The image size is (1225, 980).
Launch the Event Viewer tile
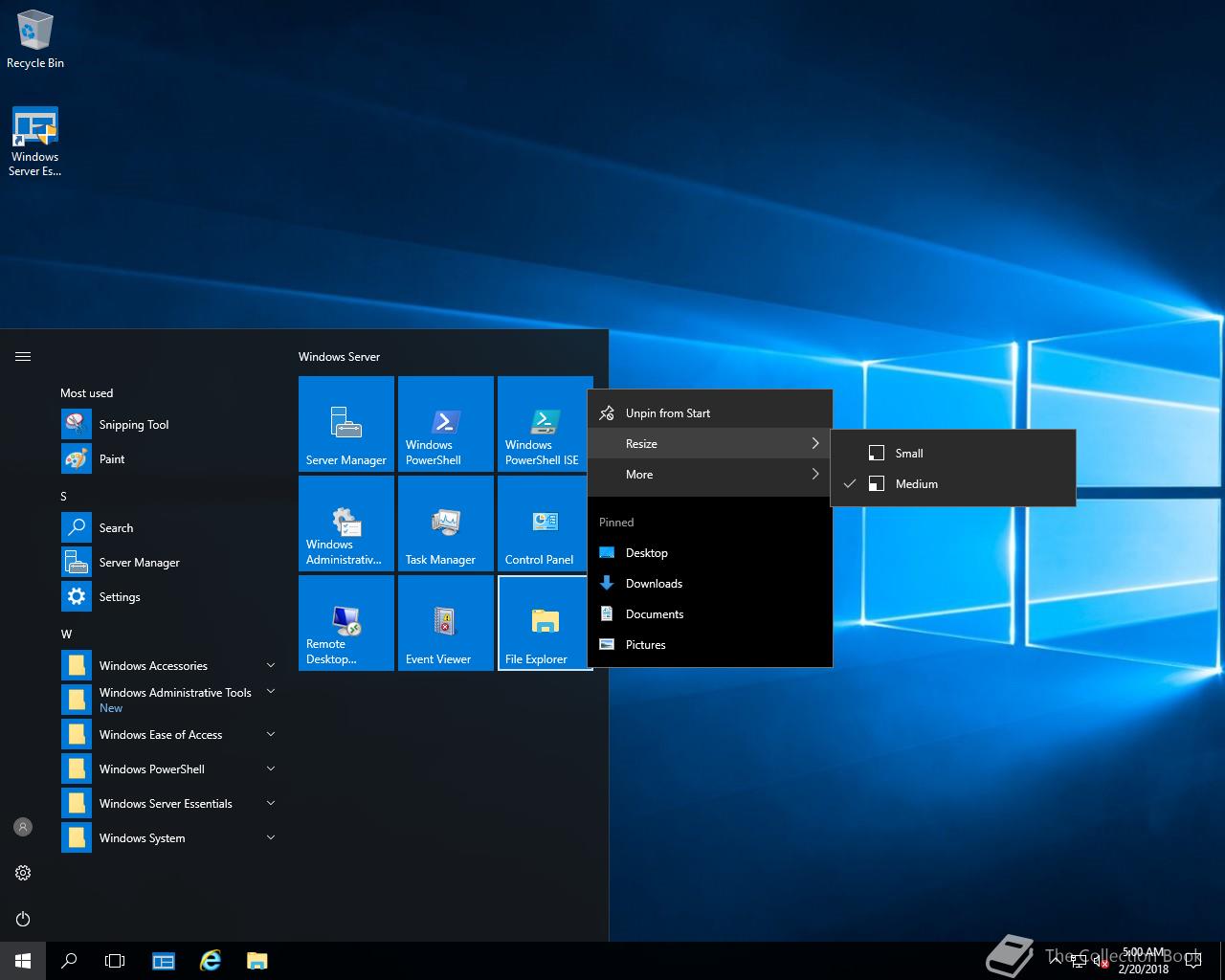[446, 623]
